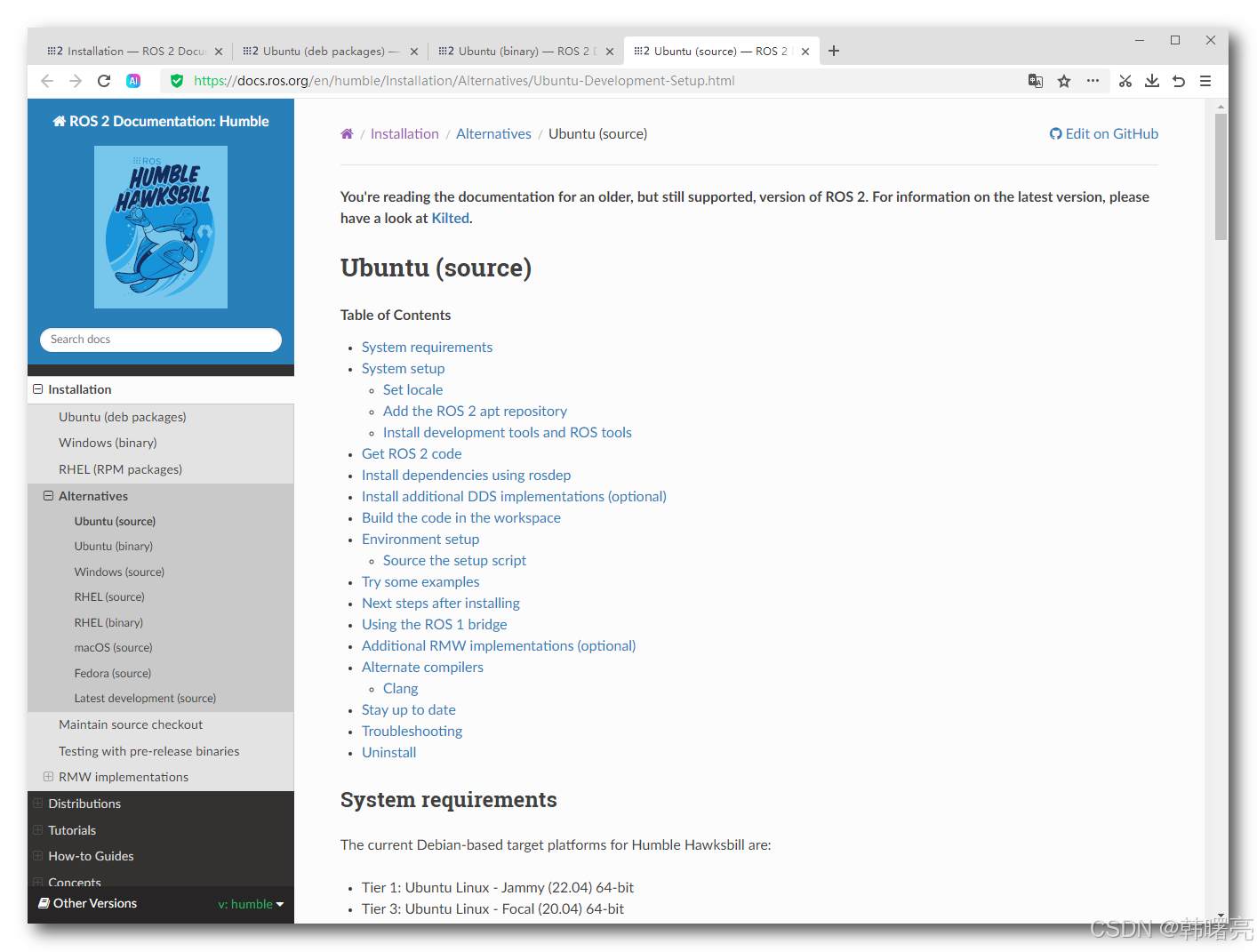Click the page vertical scrollbar thumb
1257x952 pixels.
(x=1221, y=176)
